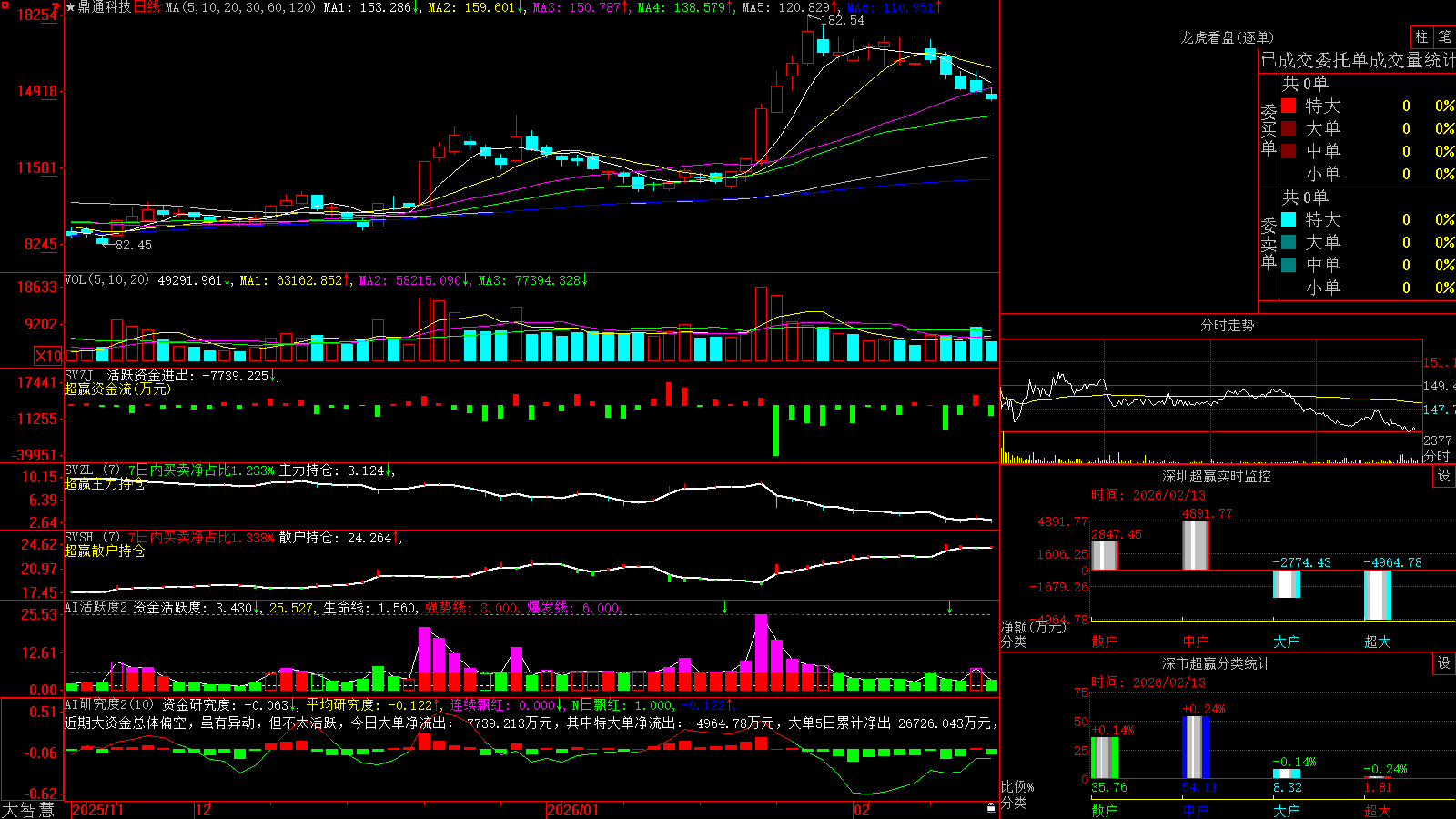Image resolution: width=1456 pixels, height=819 pixels.
Task: Switch 龙虎看盘 to 笔 tick mode
Action: tap(1445, 36)
